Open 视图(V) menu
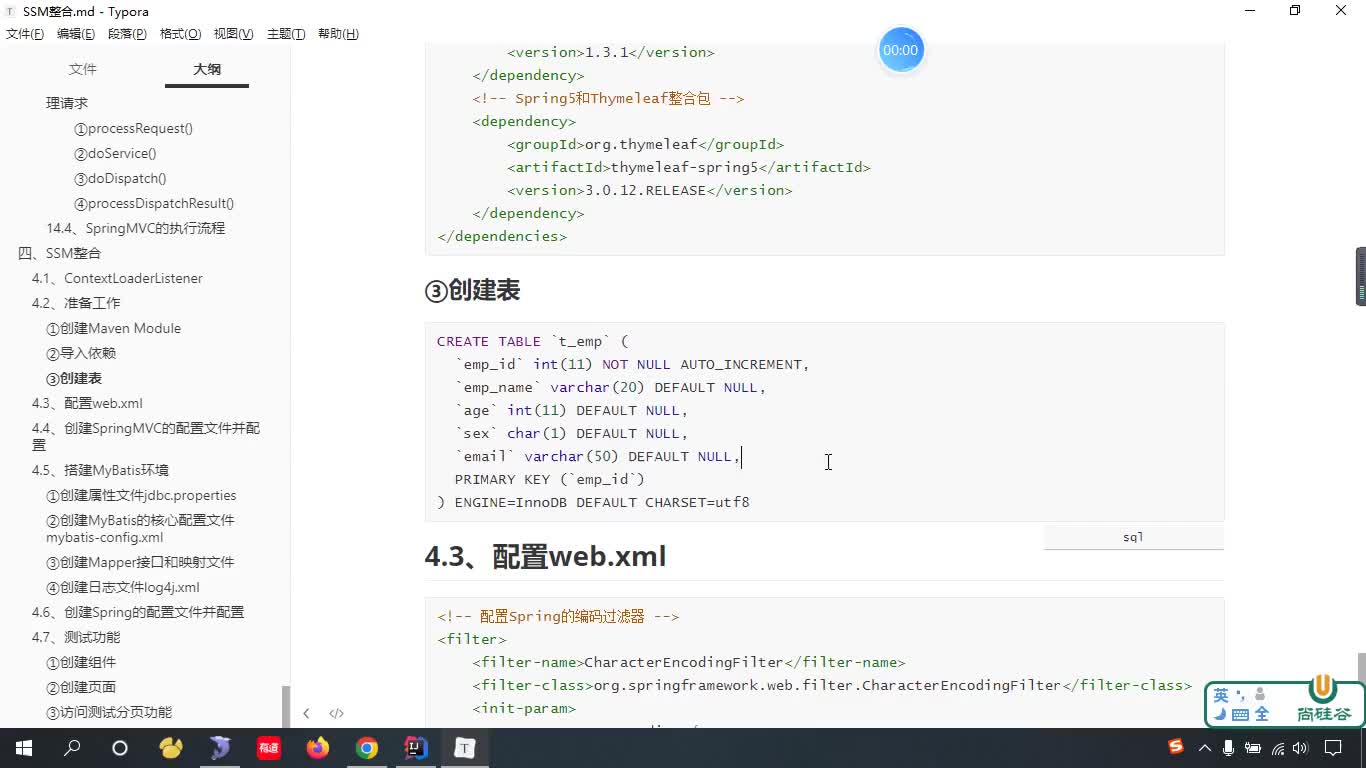 click(233, 34)
